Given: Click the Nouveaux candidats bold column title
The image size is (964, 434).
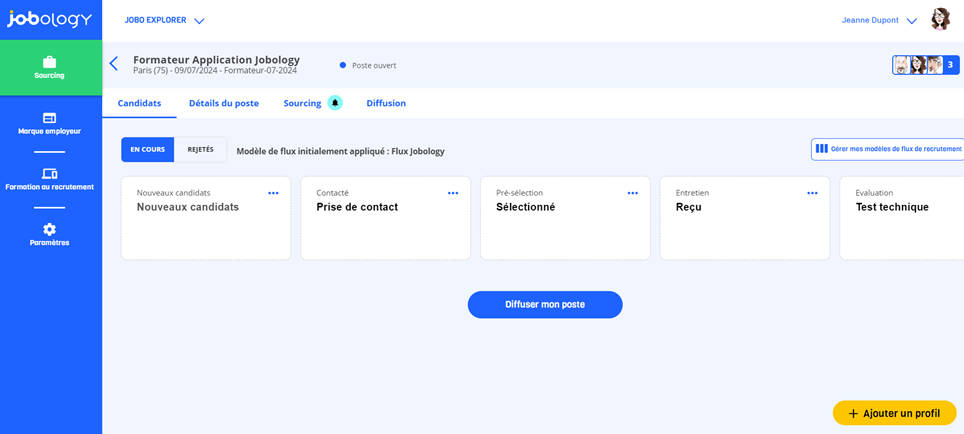Looking at the screenshot, I should pyautogui.click(x=188, y=207).
